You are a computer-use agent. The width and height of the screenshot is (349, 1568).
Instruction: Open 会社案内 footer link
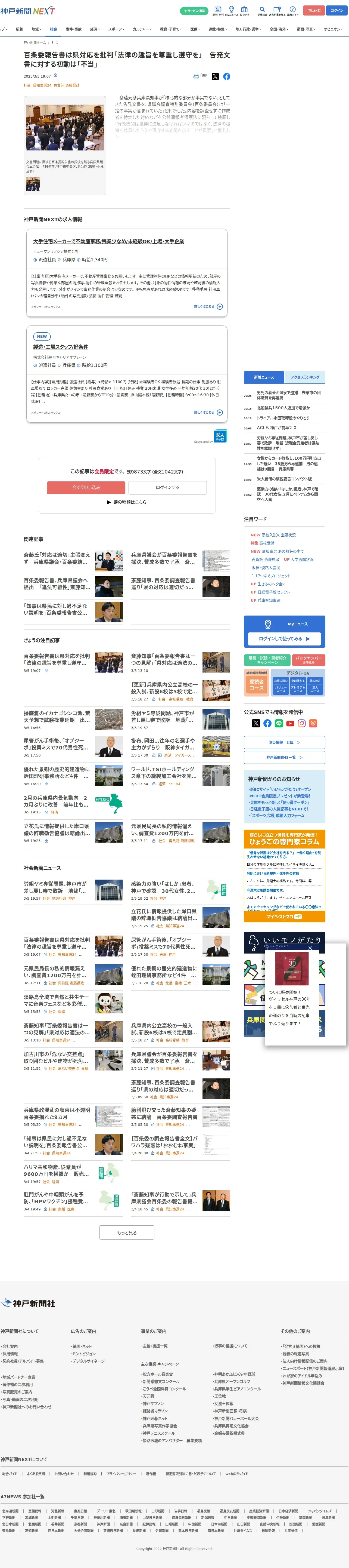coord(10,1346)
